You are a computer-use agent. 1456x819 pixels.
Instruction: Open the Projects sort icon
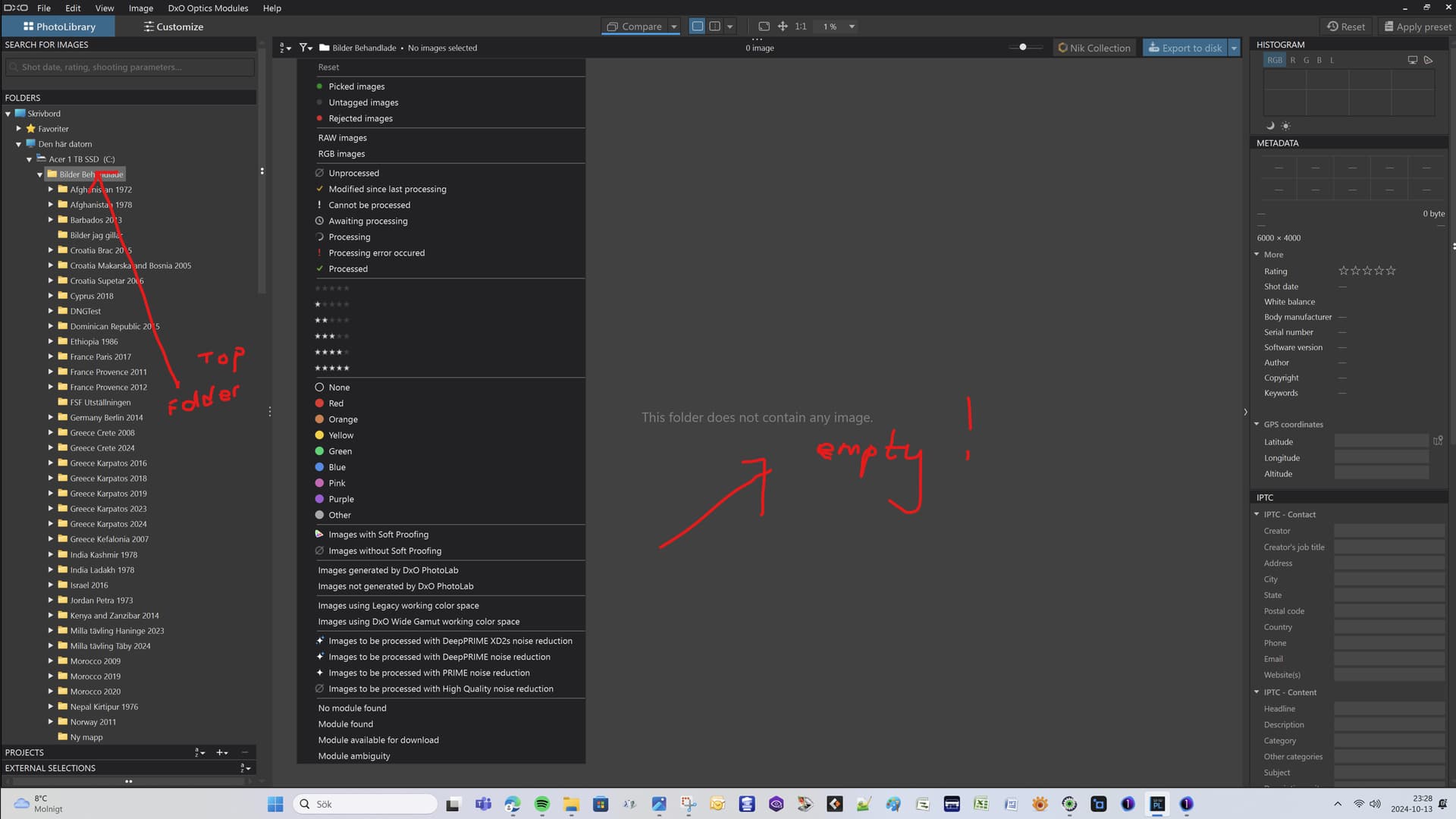199,752
